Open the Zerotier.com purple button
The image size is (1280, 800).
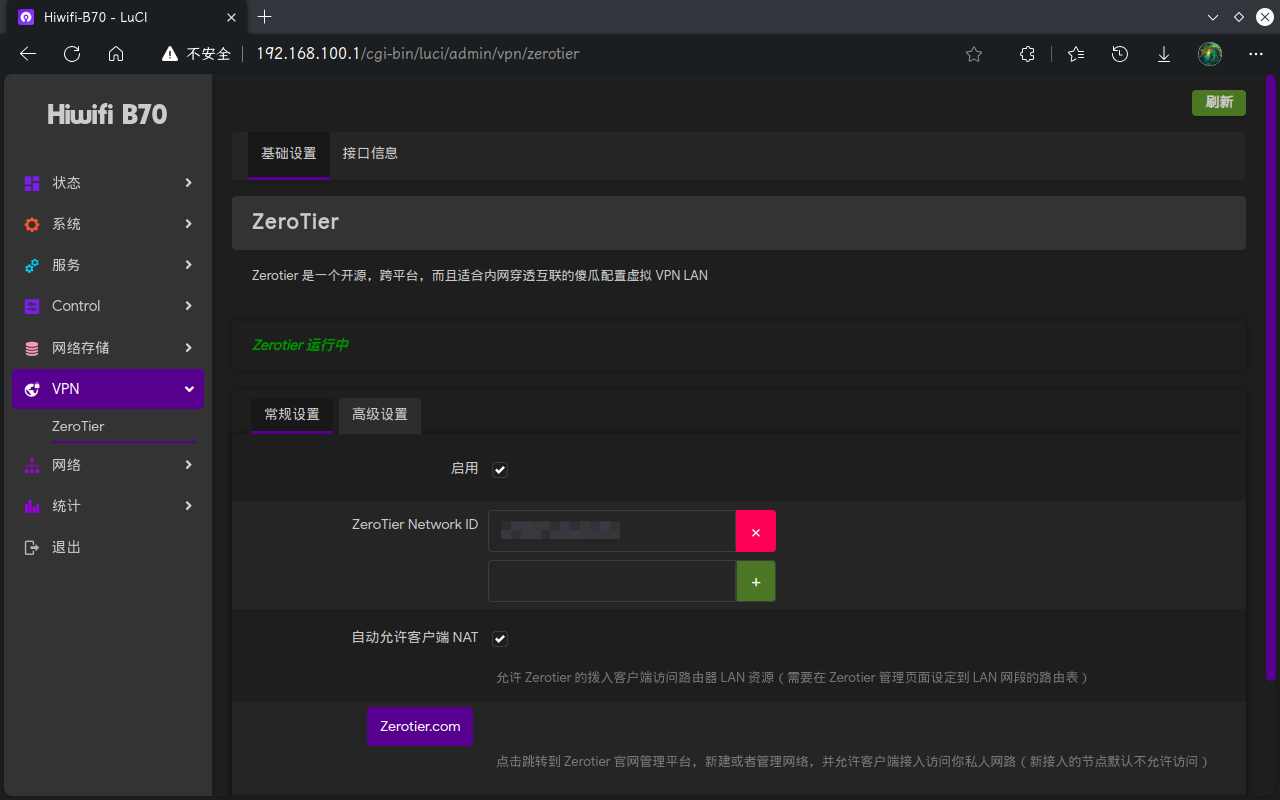(x=420, y=726)
